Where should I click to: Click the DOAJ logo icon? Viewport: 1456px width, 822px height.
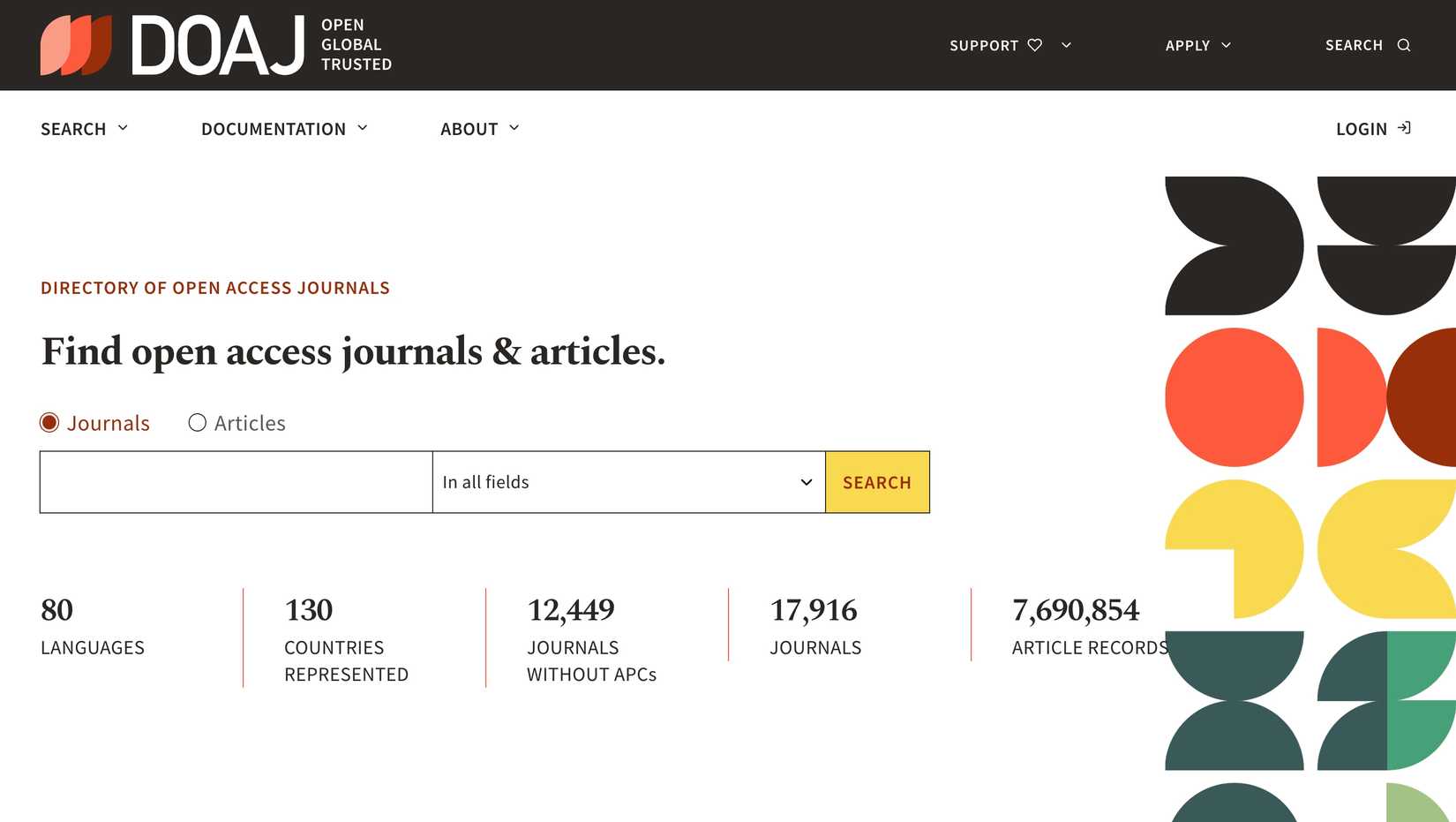click(76, 45)
